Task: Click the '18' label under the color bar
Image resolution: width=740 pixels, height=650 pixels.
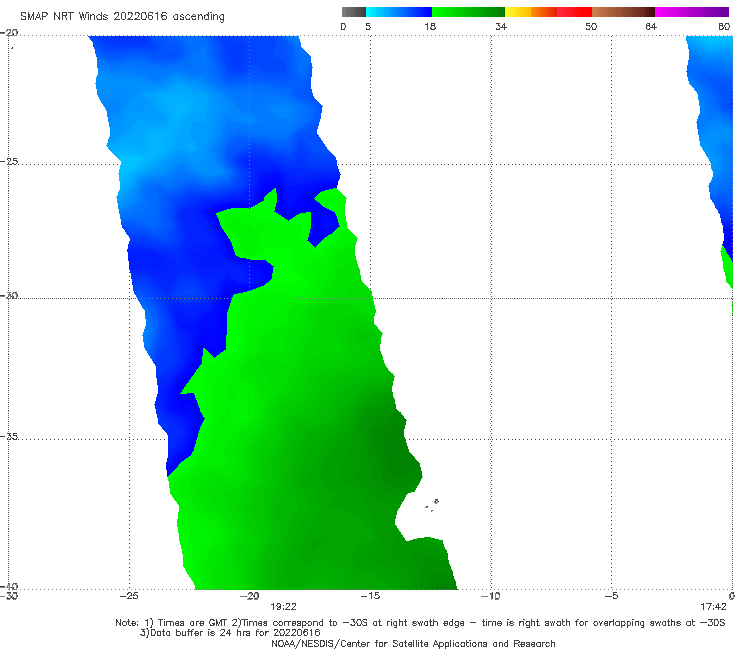Action: [430, 27]
